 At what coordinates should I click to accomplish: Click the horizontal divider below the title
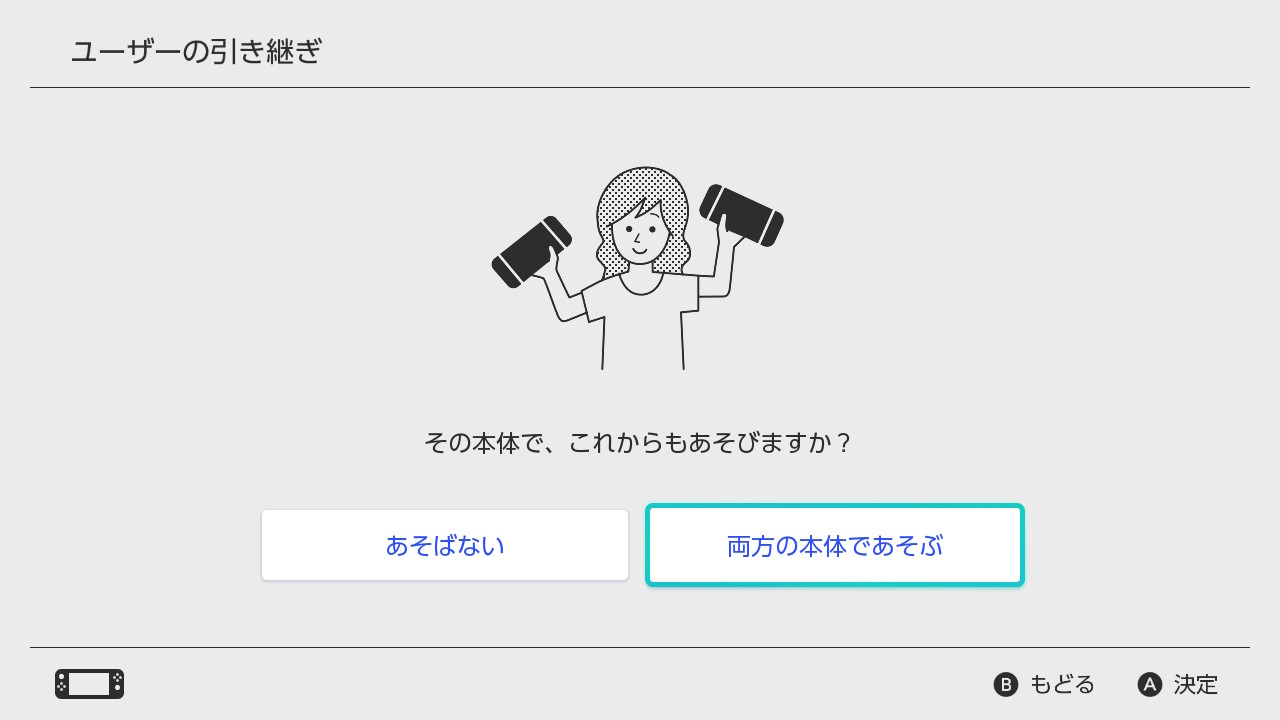point(640,87)
